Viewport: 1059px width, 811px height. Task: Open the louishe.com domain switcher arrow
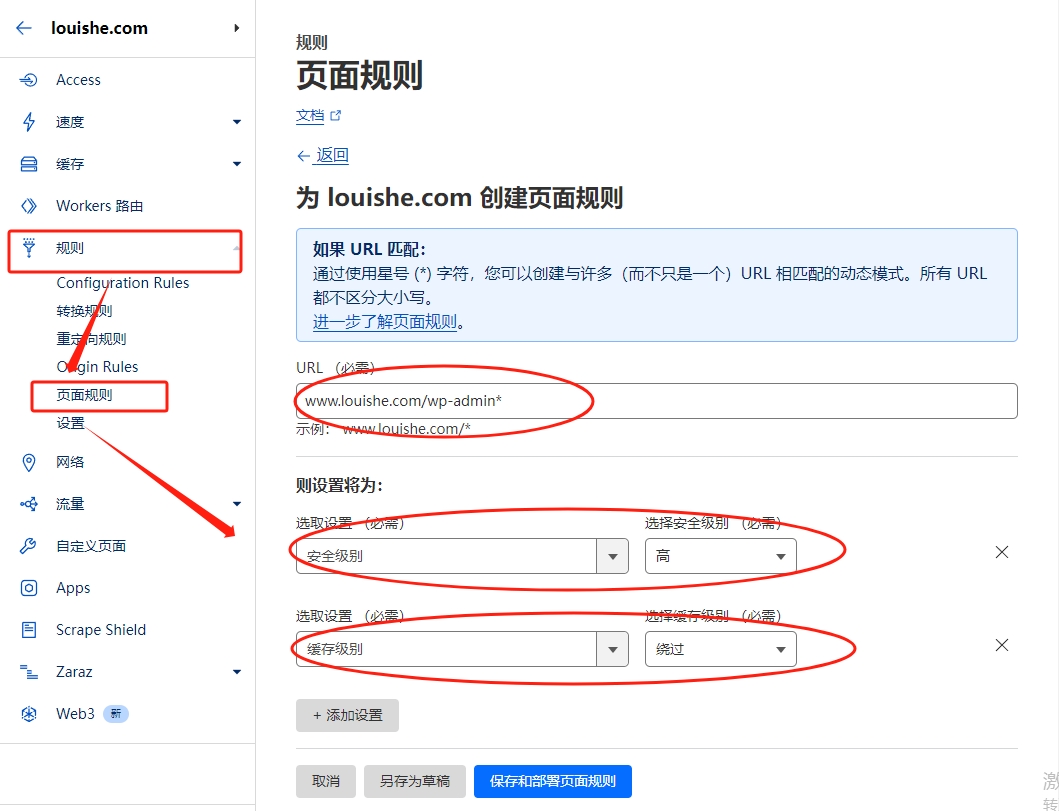[236, 28]
